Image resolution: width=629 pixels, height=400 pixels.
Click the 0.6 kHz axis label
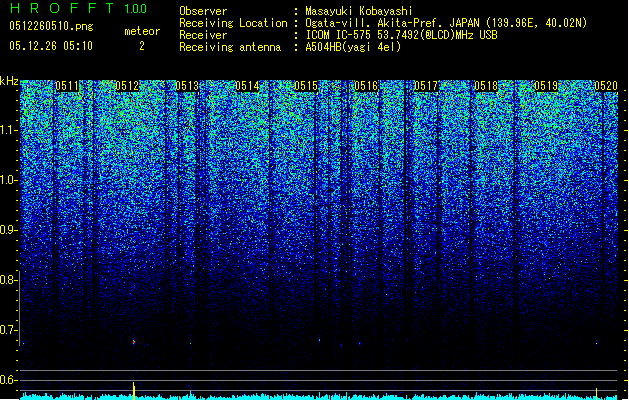point(8,380)
